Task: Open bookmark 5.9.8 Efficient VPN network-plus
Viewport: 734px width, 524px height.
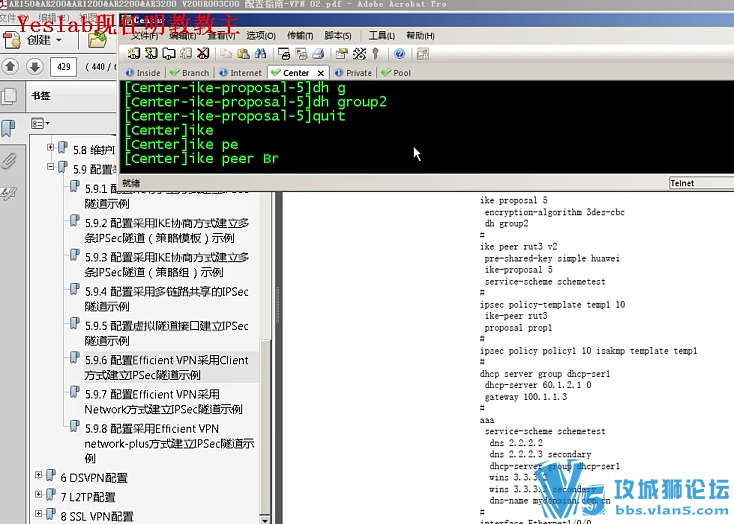Action: point(169,443)
